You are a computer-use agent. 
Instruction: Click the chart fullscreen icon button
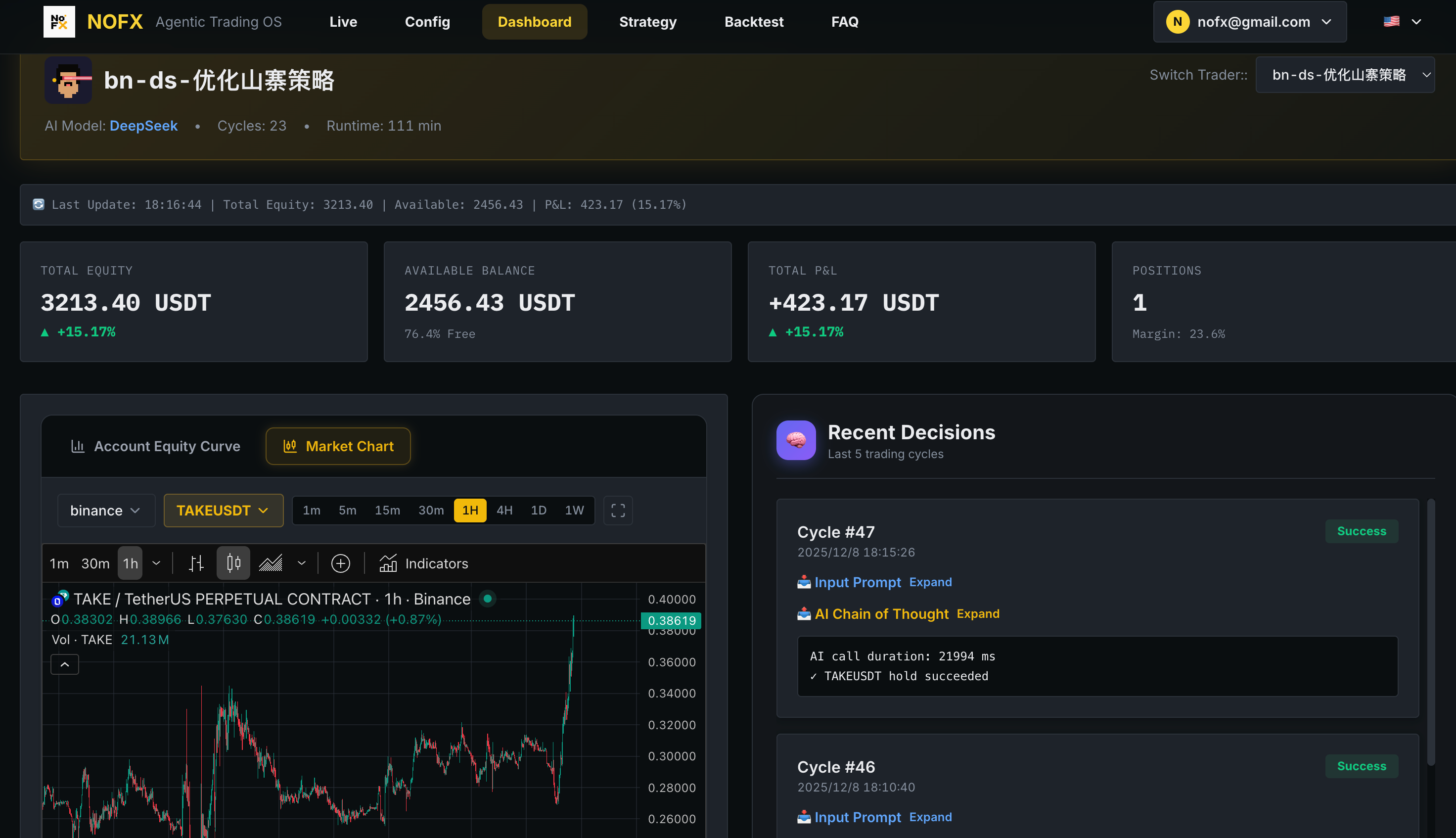point(618,511)
